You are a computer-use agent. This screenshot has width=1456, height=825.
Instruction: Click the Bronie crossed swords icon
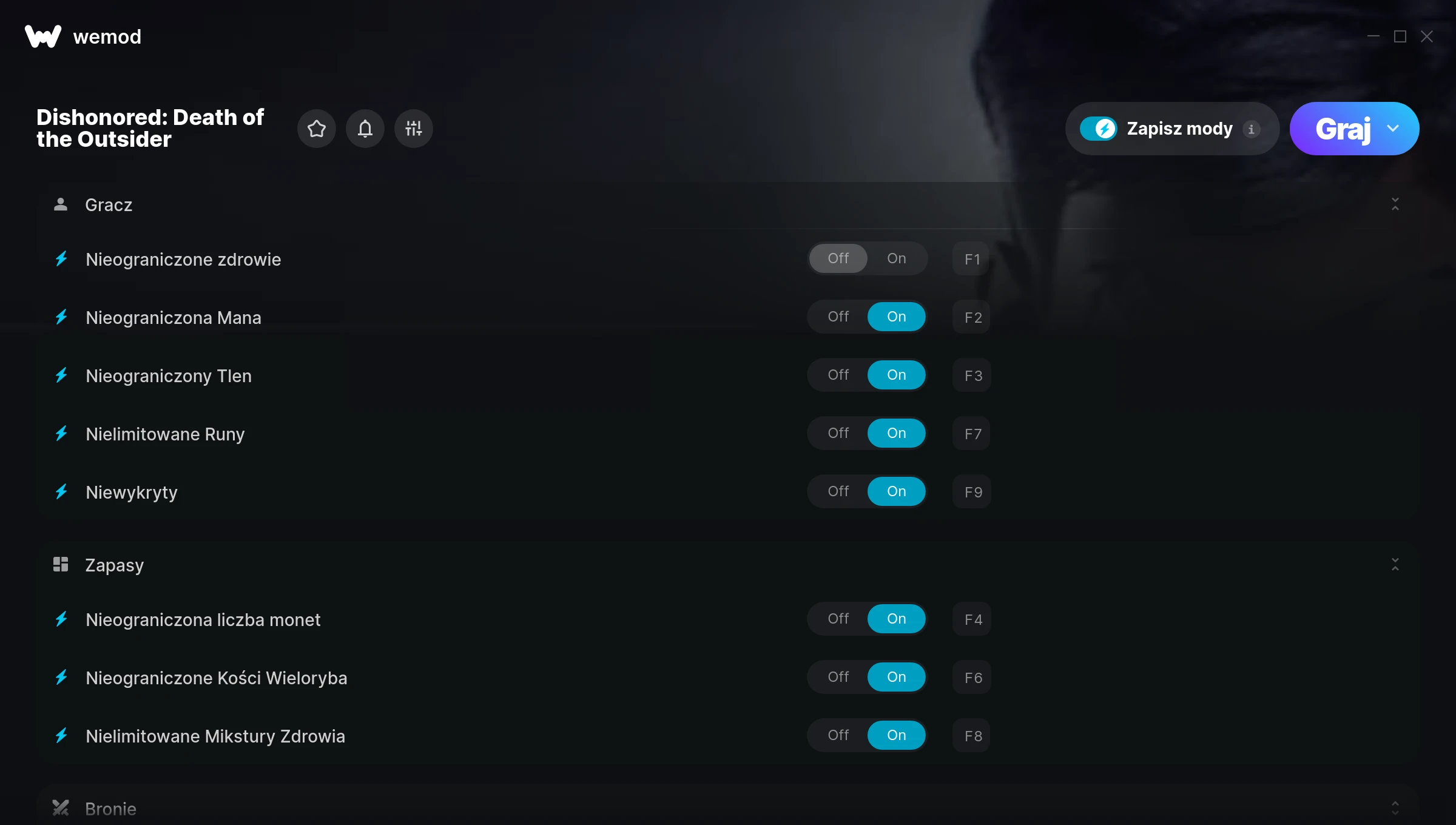pyautogui.click(x=61, y=808)
